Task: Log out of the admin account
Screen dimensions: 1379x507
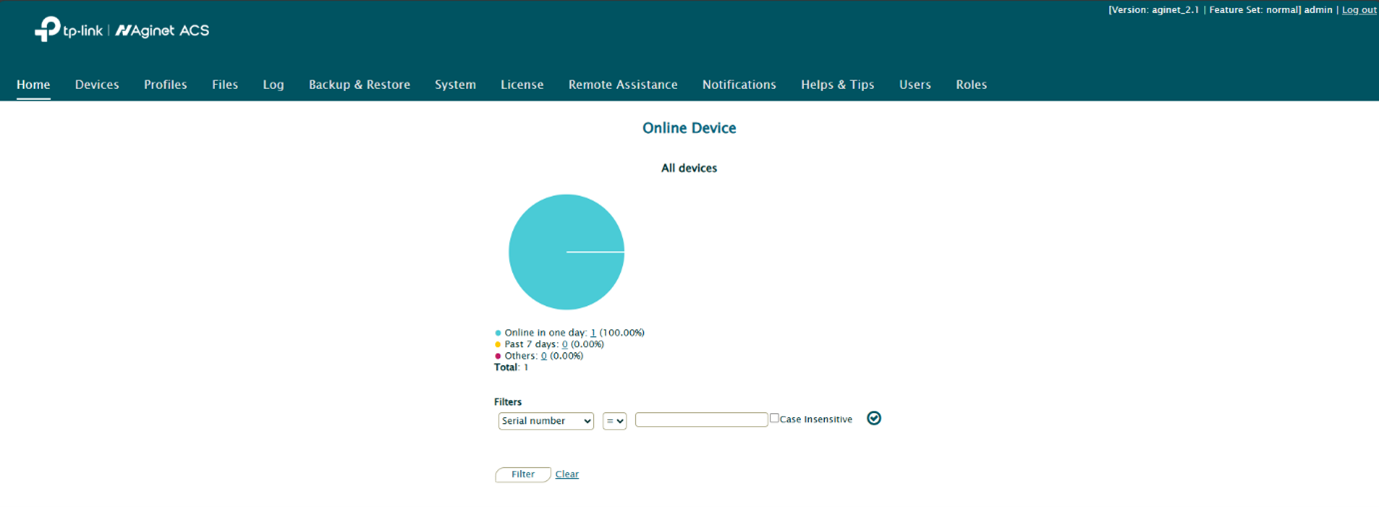Action: (1359, 10)
